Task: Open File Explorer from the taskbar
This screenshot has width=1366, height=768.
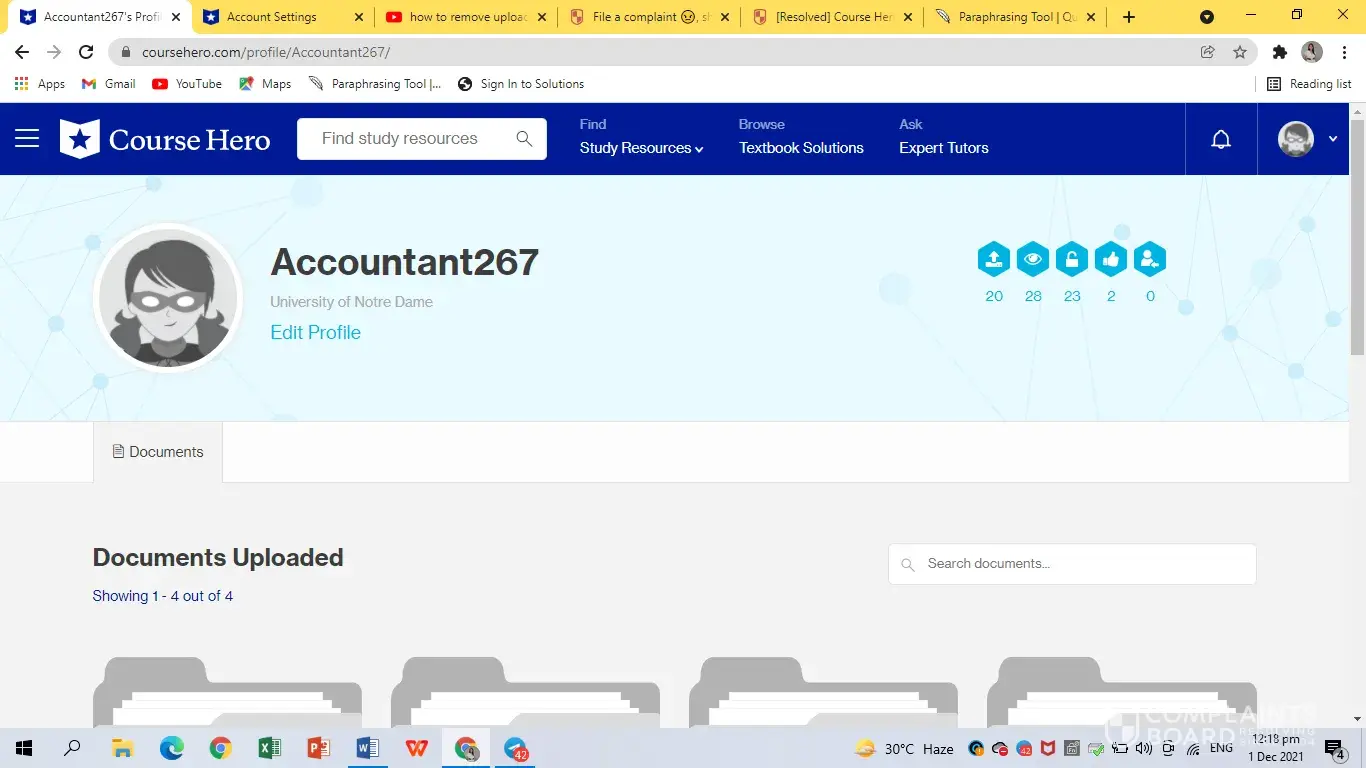Action: 122,748
